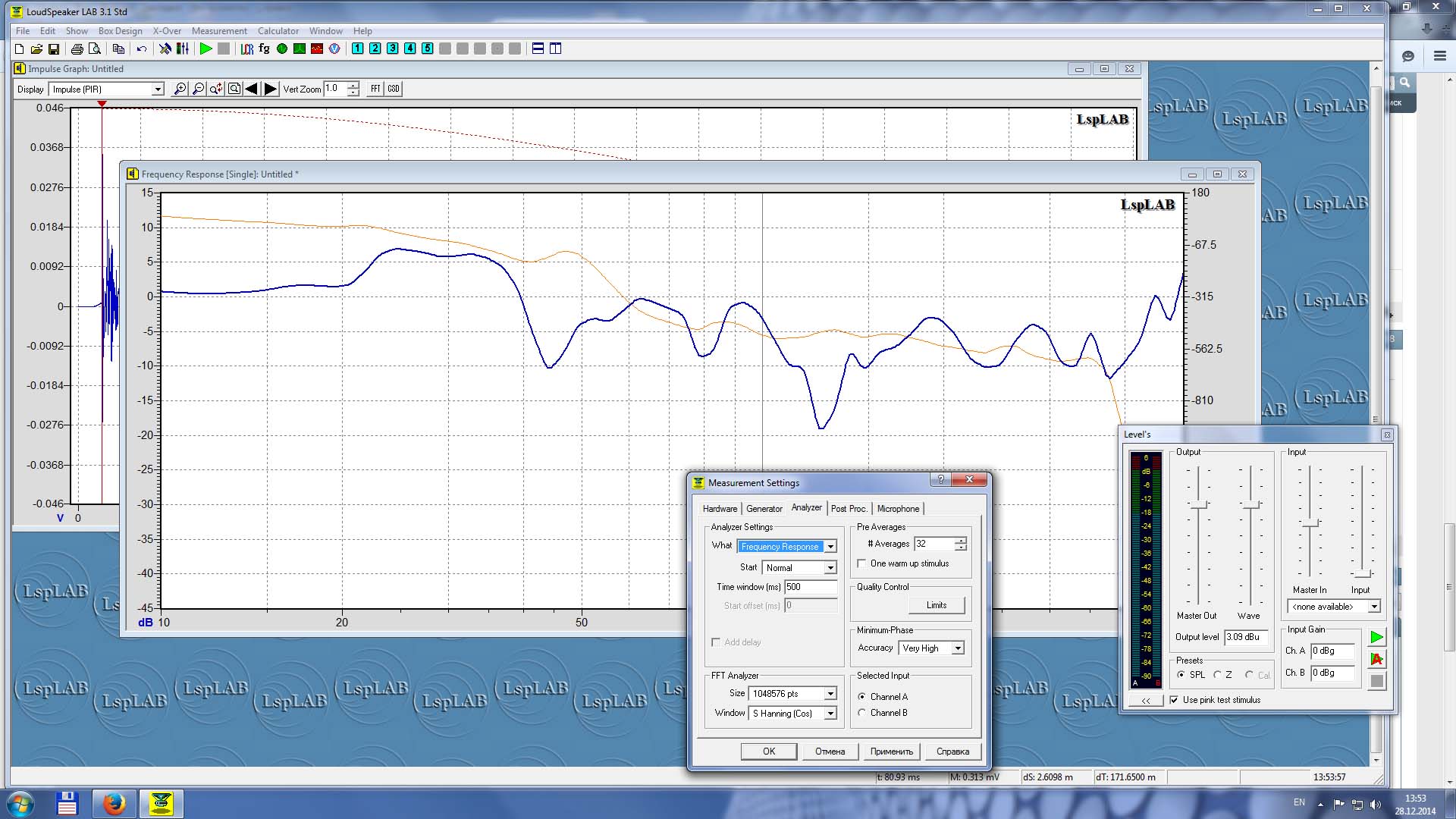Click the Wave output slider handle
The width and height of the screenshot is (1456, 819).
click(1250, 504)
